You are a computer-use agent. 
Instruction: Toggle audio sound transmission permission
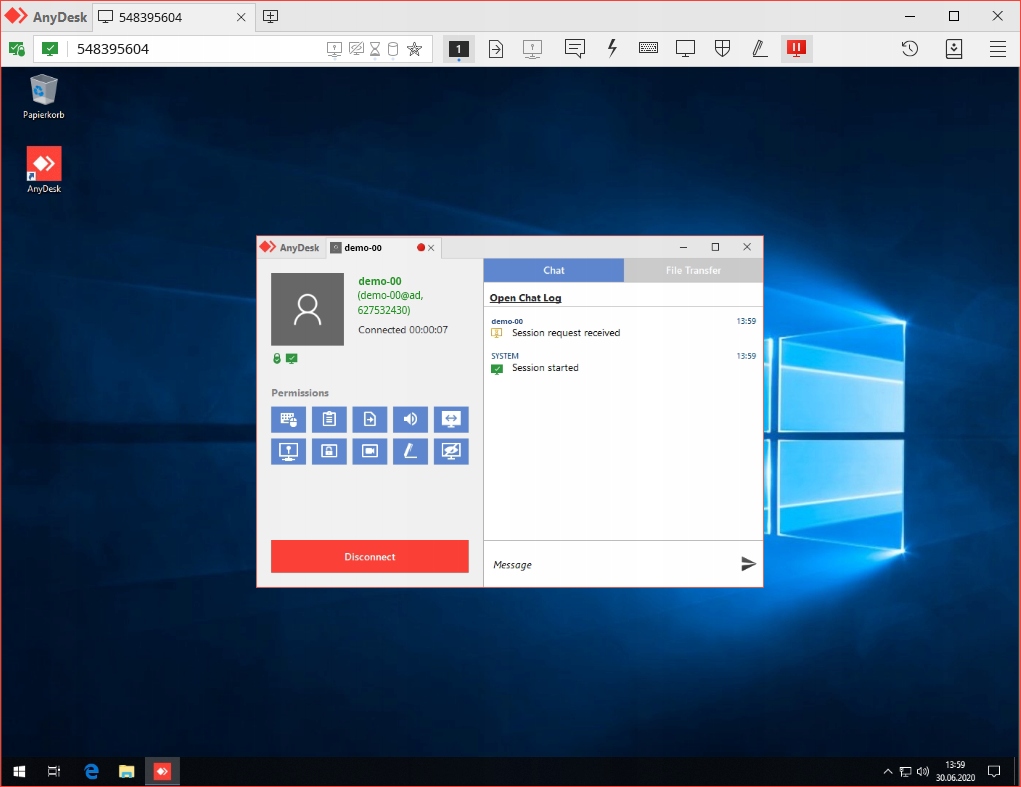coord(410,420)
